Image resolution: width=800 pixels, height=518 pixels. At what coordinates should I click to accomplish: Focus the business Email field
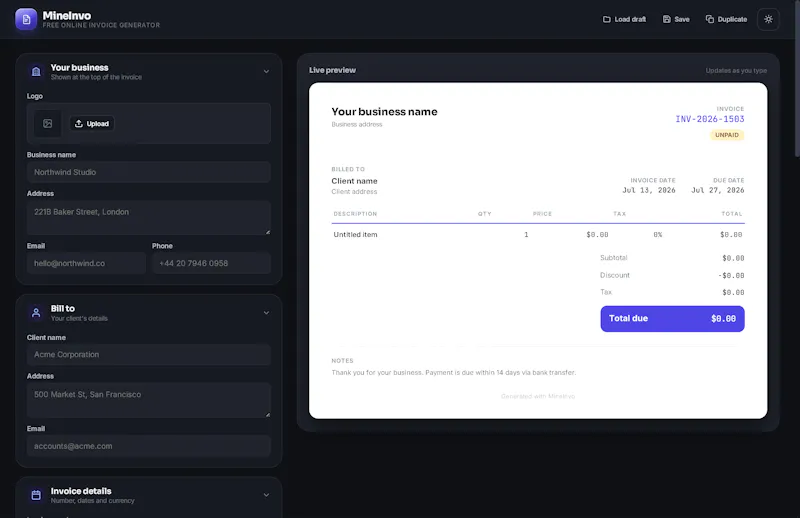pos(86,263)
